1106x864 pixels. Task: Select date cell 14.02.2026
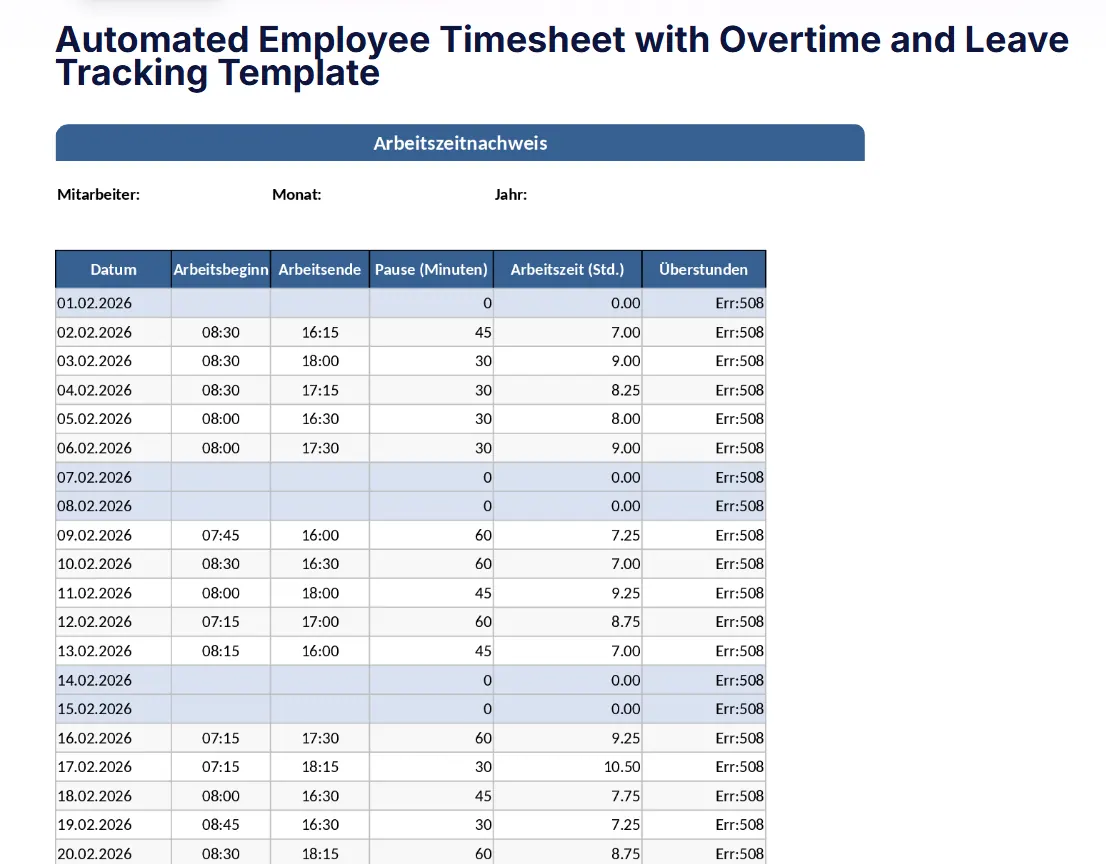pyautogui.click(x=114, y=681)
